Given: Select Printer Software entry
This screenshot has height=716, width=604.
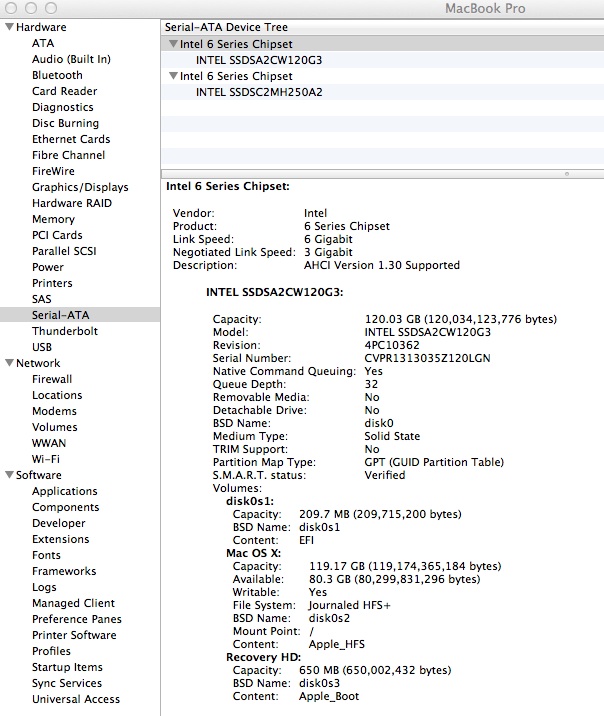Looking at the screenshot, I should pyautogui.click(x=74, y=635).
